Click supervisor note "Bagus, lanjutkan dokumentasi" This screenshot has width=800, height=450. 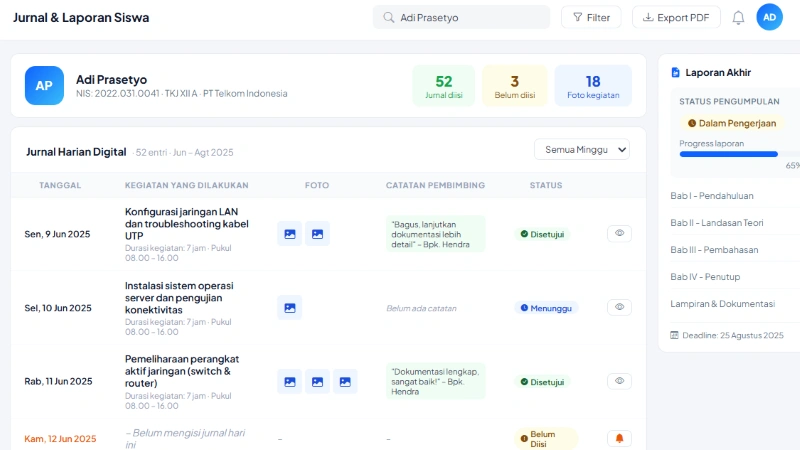point(435,234)
